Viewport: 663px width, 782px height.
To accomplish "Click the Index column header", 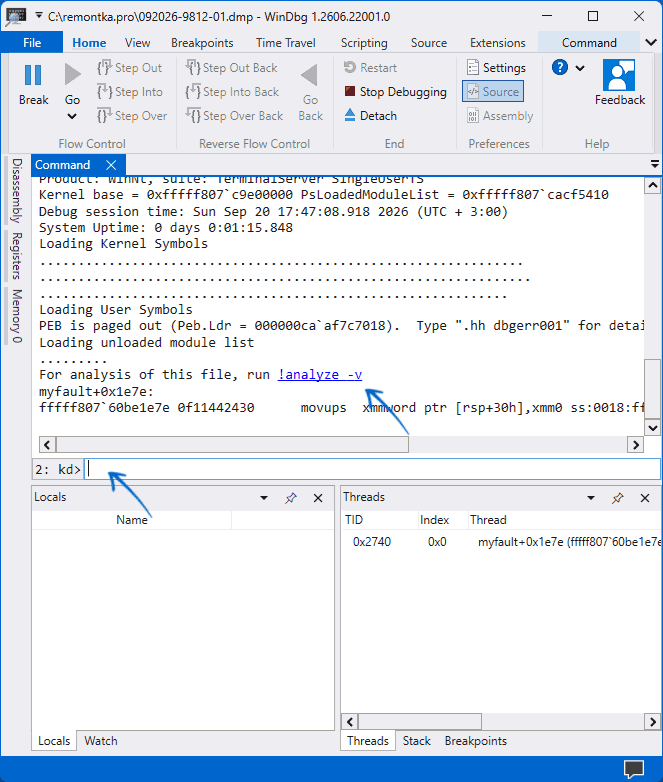I will tap(434, 520).
